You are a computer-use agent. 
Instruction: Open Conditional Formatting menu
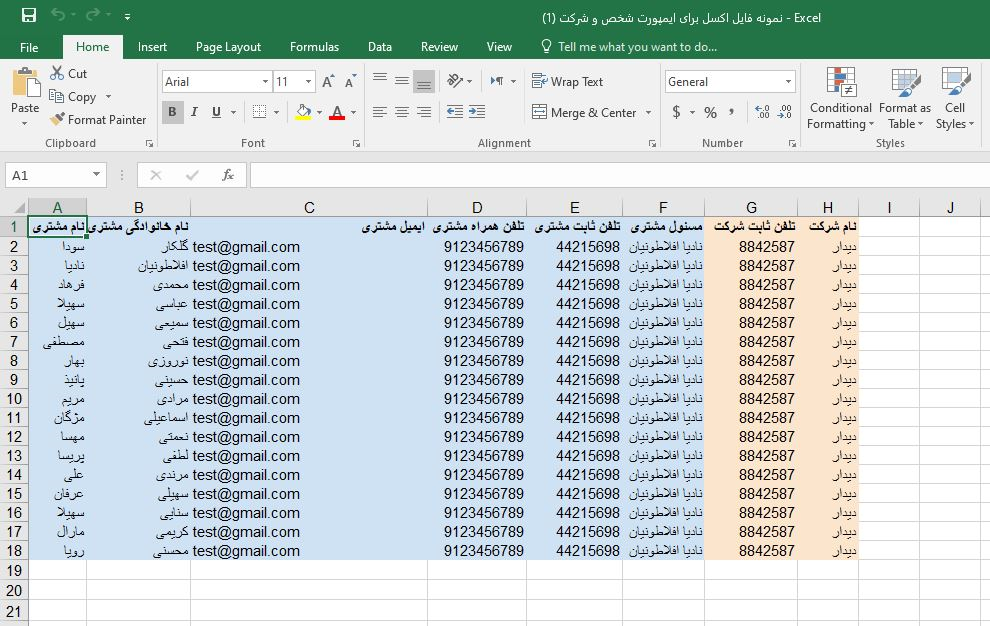tap(840, 100)
